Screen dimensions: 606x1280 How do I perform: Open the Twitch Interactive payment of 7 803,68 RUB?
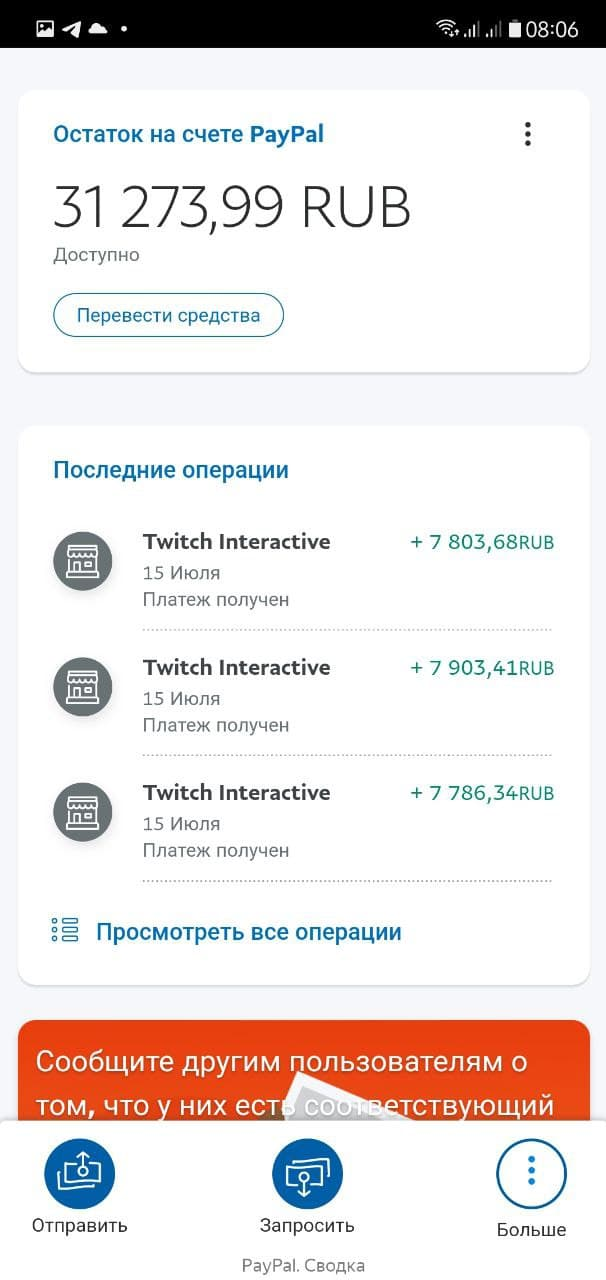coord(237,542)
